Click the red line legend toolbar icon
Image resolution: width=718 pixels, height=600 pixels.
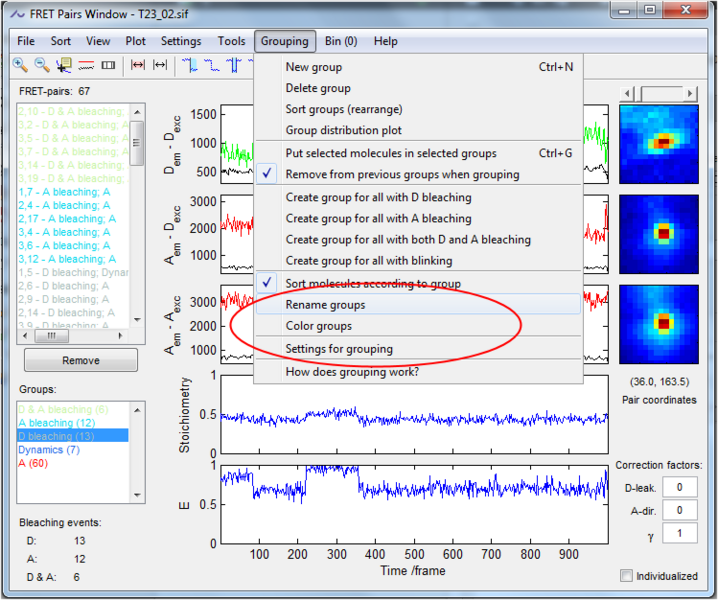86,65
